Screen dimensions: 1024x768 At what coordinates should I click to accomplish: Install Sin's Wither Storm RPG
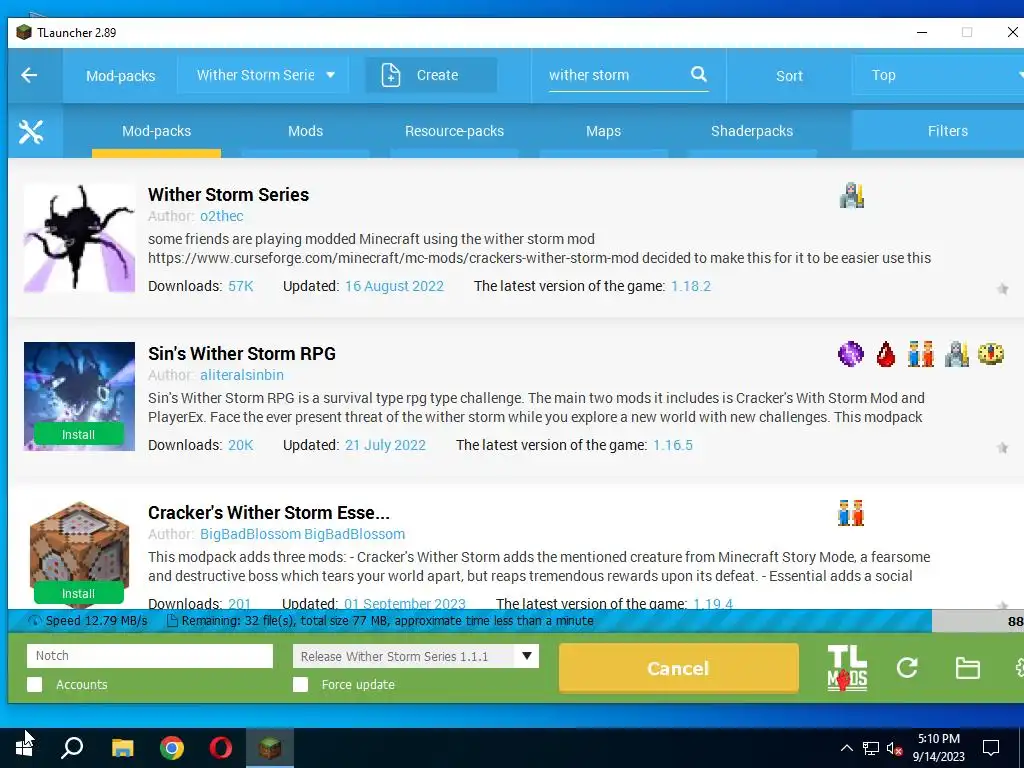(78, 434)
